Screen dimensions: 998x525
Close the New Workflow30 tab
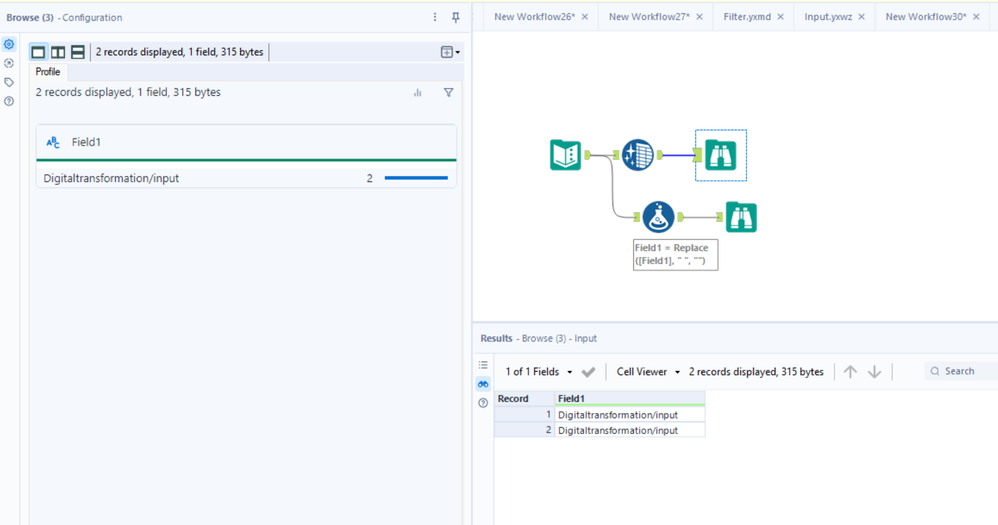click(x=976, y=17)
